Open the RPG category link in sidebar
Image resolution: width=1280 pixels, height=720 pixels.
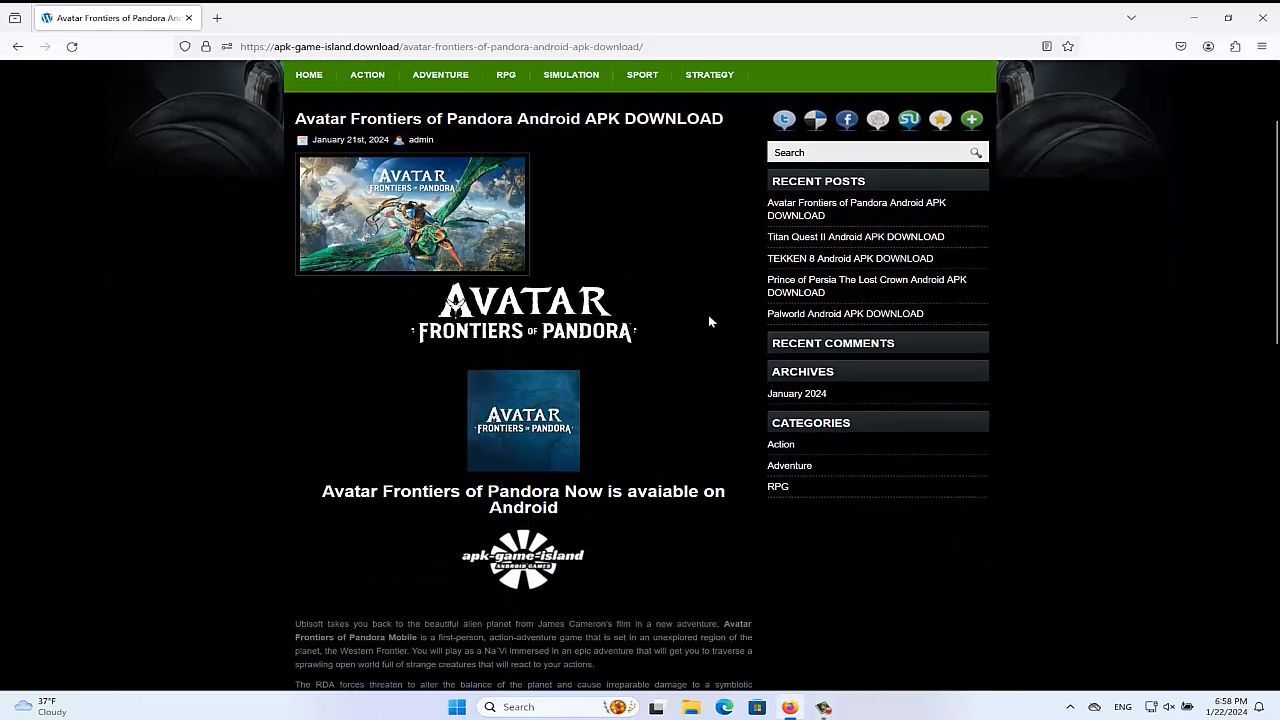778,487
